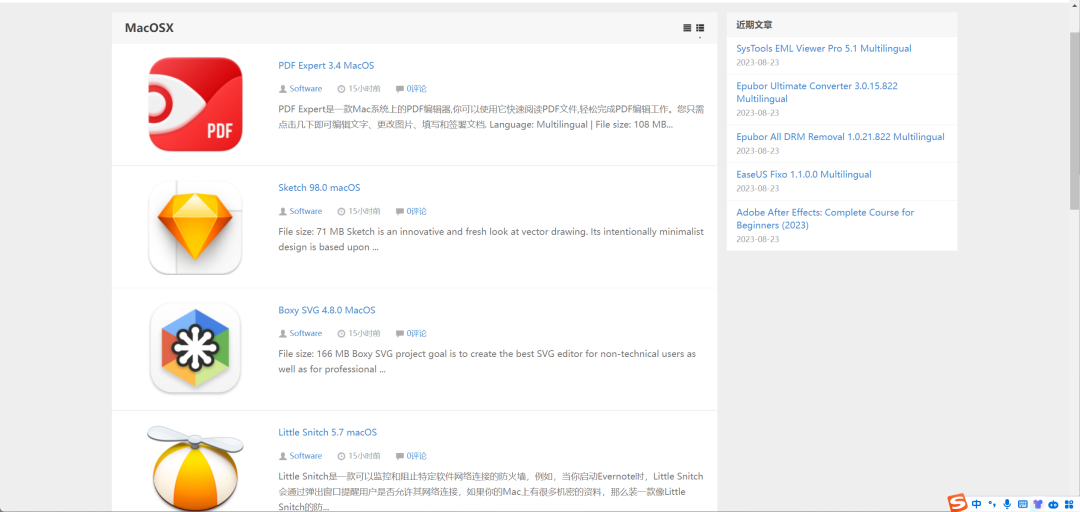Screen dimensions: 1080x512
Task: Click Software category under Sketch 98.0
Action: coord(306,211)
